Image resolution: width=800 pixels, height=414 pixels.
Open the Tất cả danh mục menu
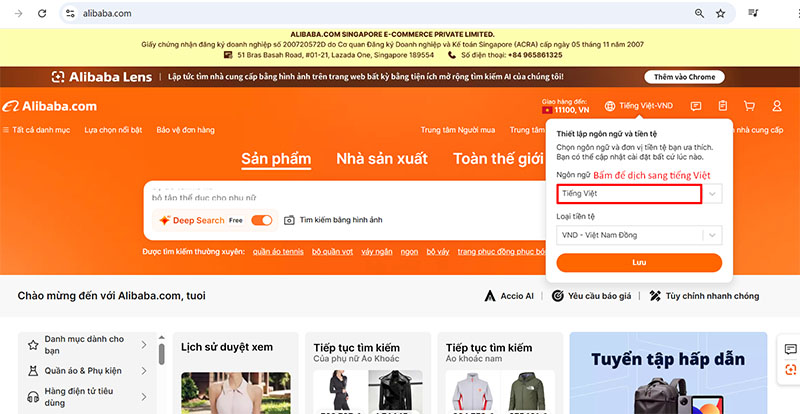(x=39, y=130)
